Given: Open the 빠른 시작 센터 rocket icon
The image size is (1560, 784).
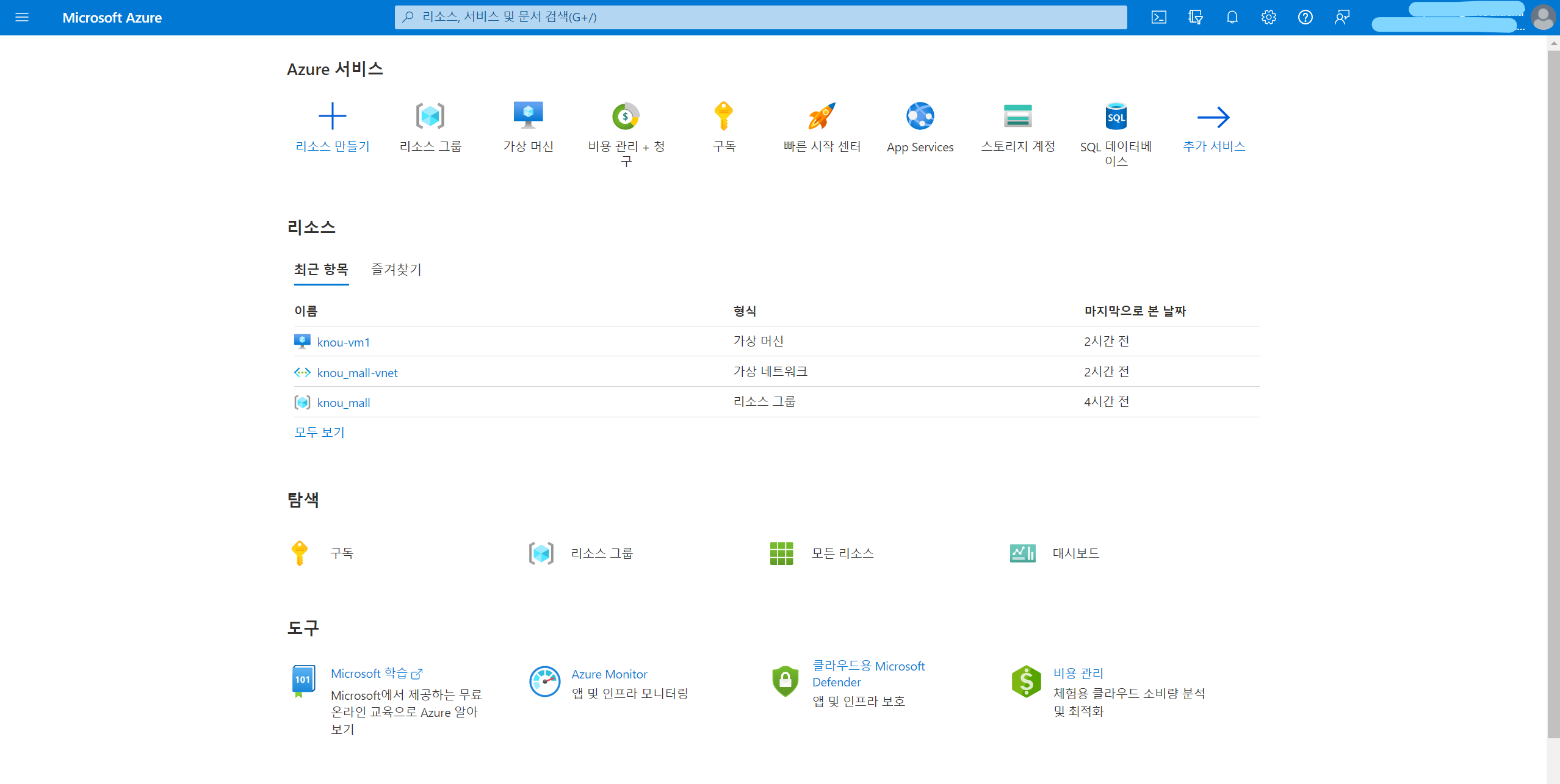Looking at the screenshot, I should click(x=822, y=116).
